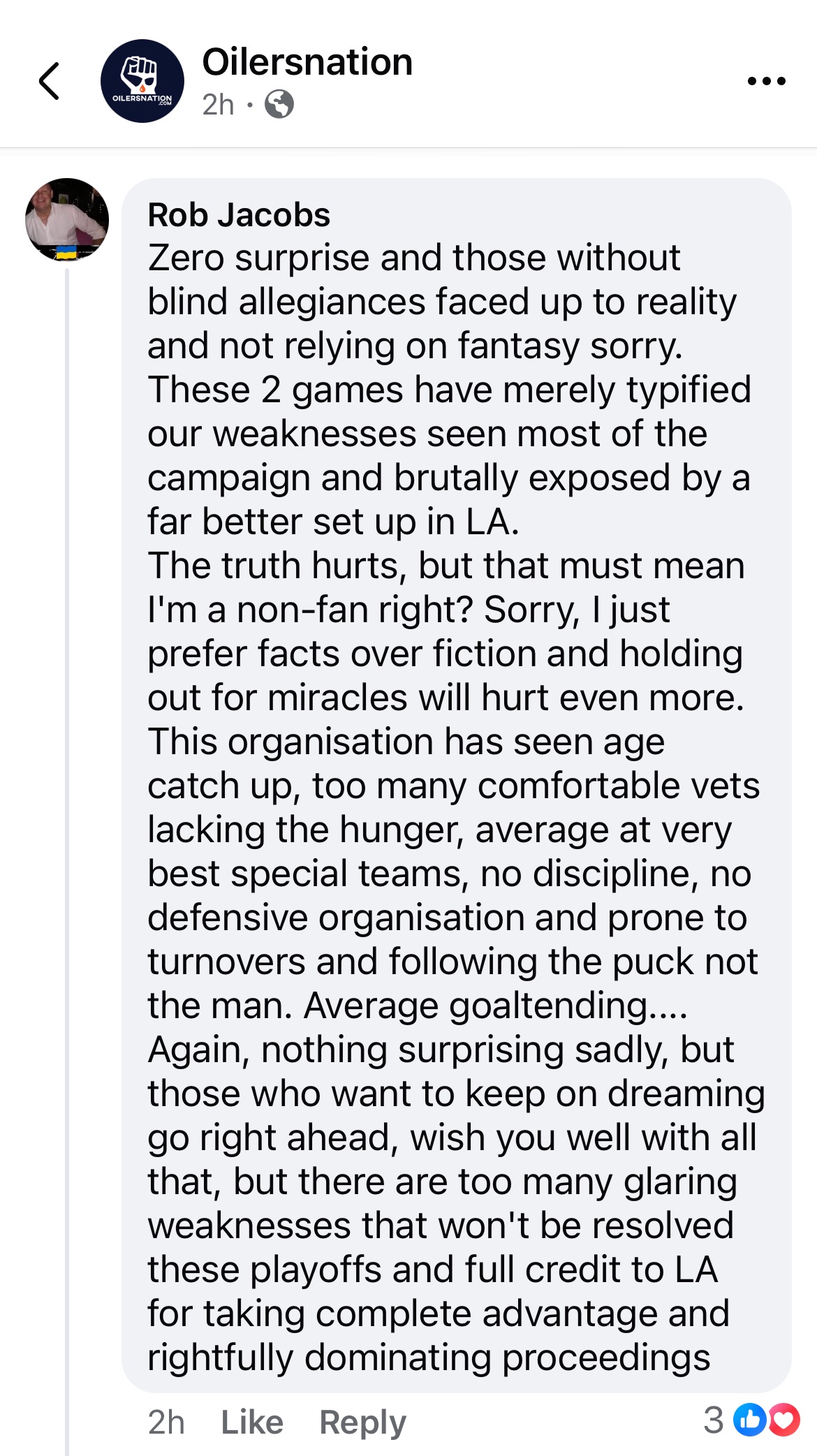
Task: Show who reacted via the 3 count
Action: pos(714,1420)
